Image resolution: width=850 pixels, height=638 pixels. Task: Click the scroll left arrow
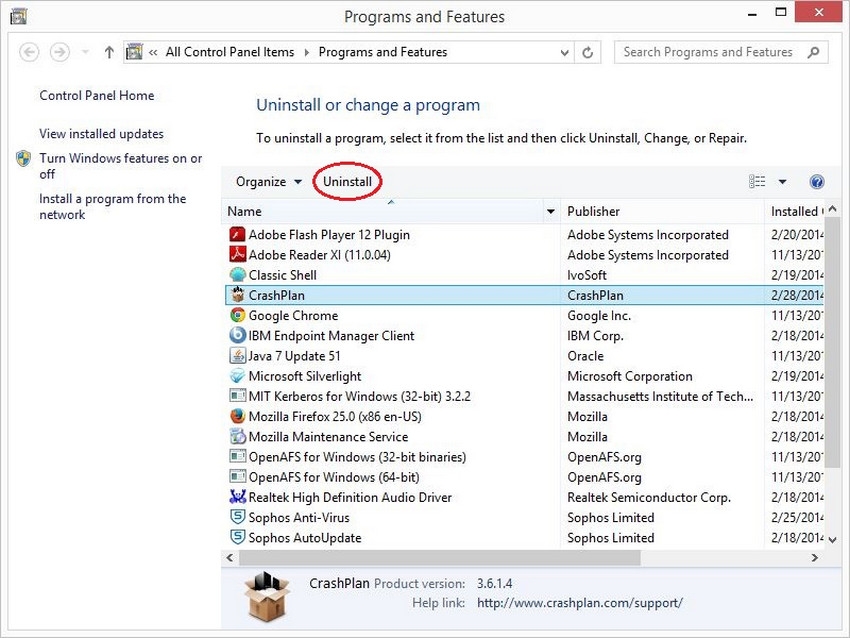point(230,557)
